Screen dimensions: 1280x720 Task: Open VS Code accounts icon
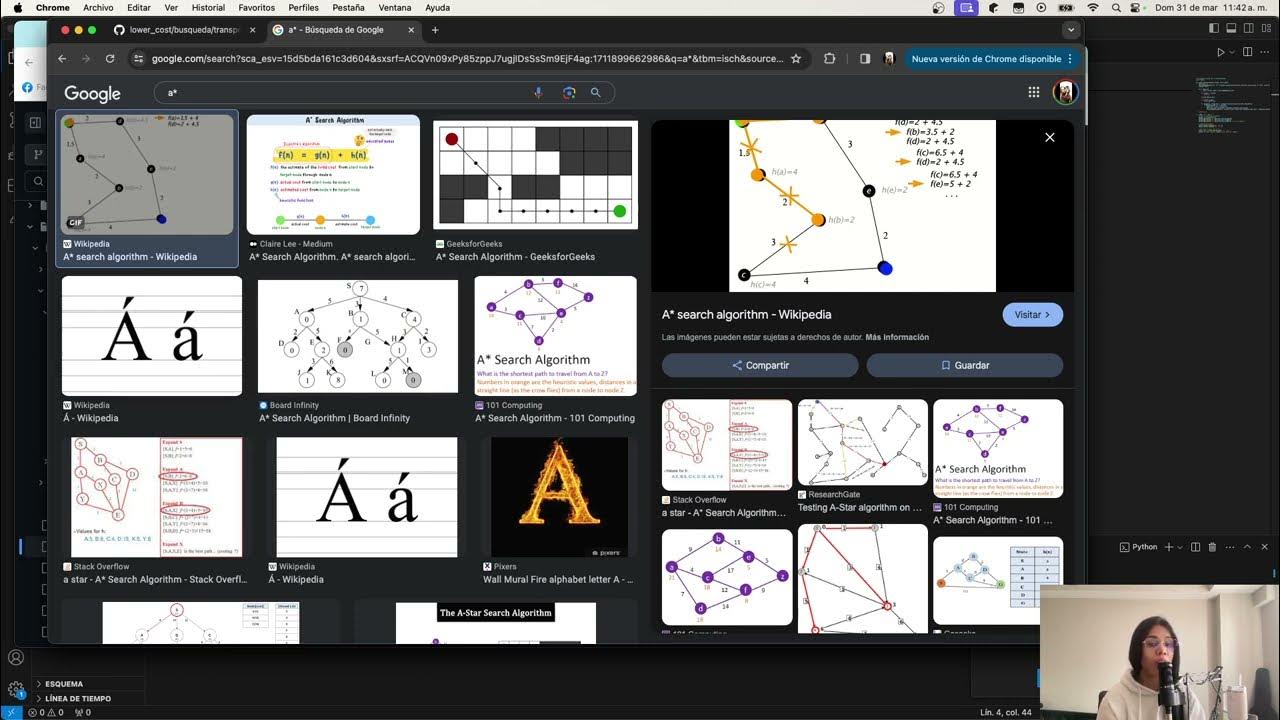tap(16, 658)
